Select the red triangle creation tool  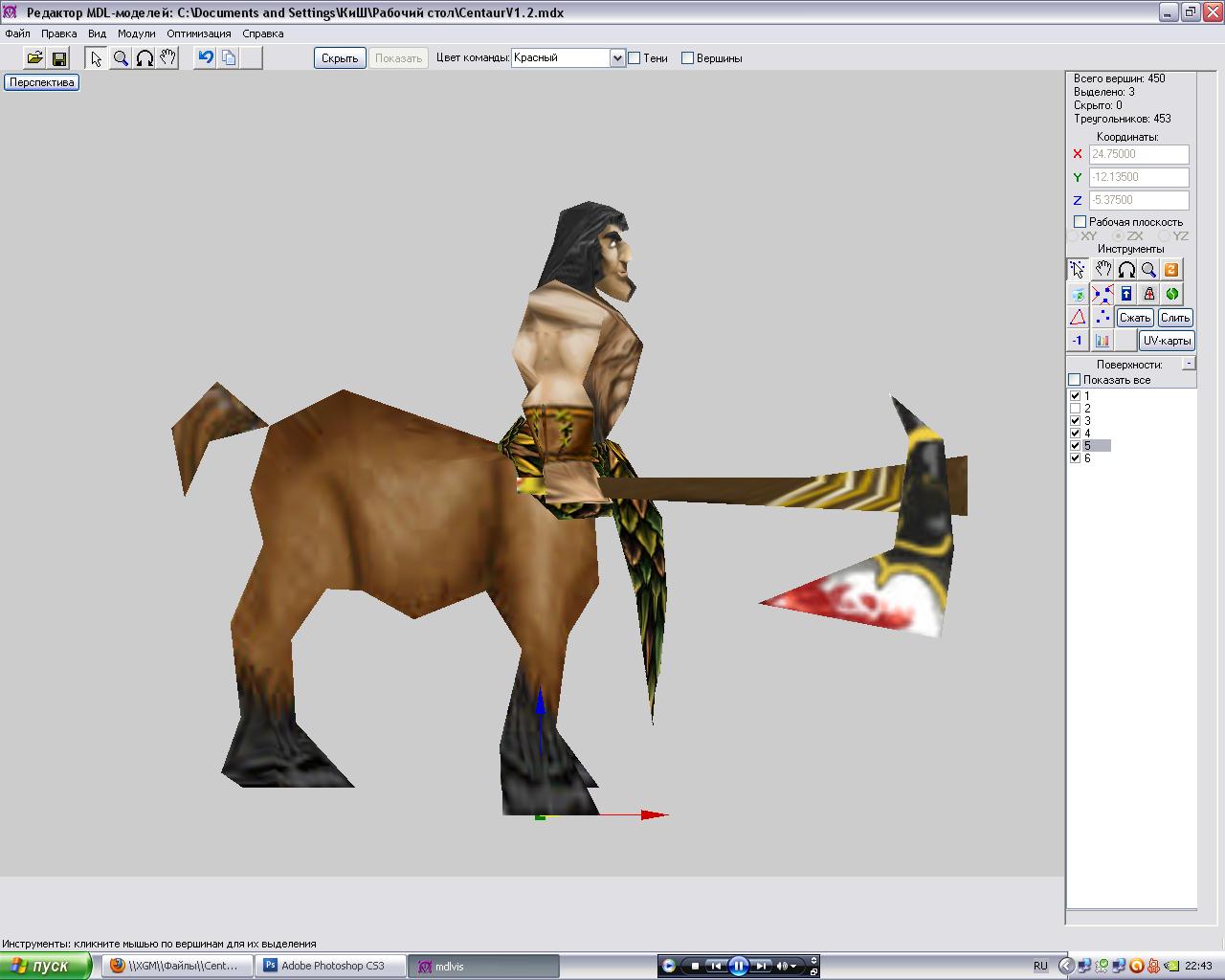coord(1079,317)
